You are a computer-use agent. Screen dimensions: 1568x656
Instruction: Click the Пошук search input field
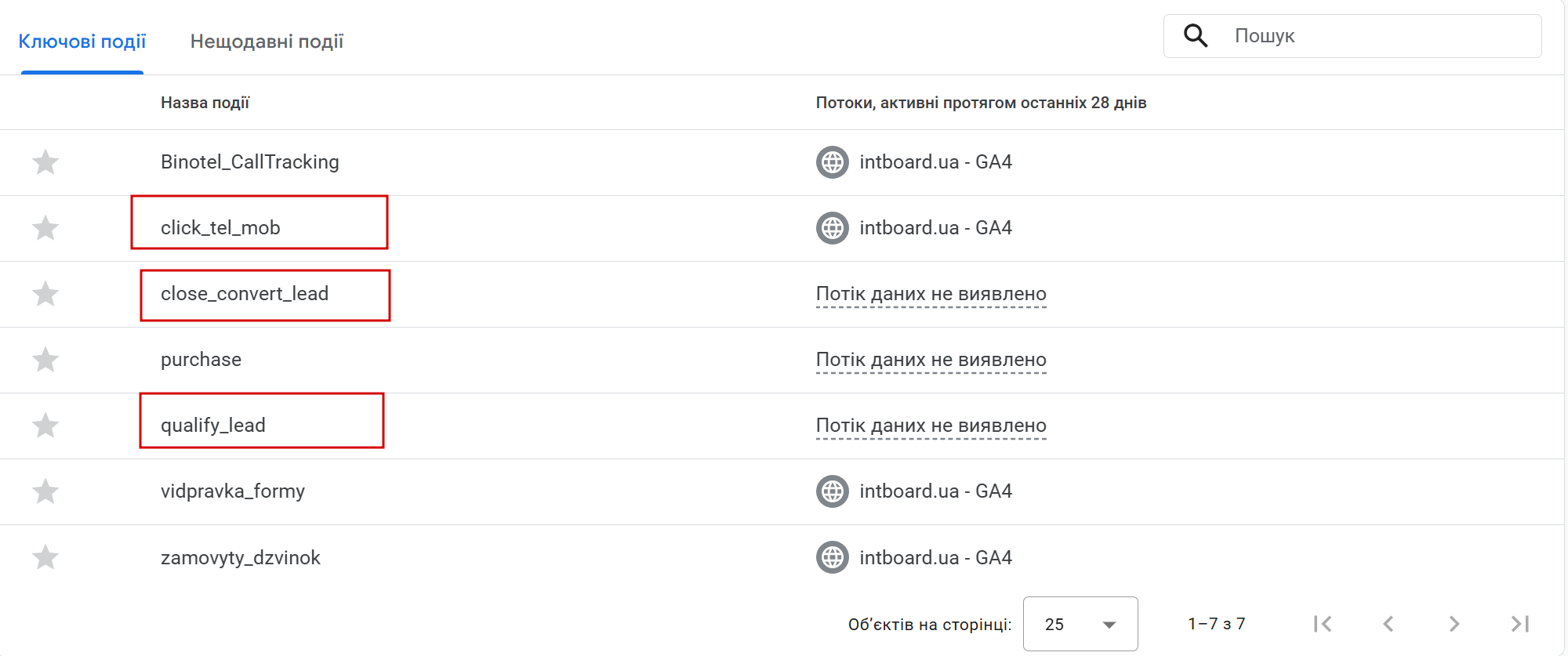[x=1380, y=36]
